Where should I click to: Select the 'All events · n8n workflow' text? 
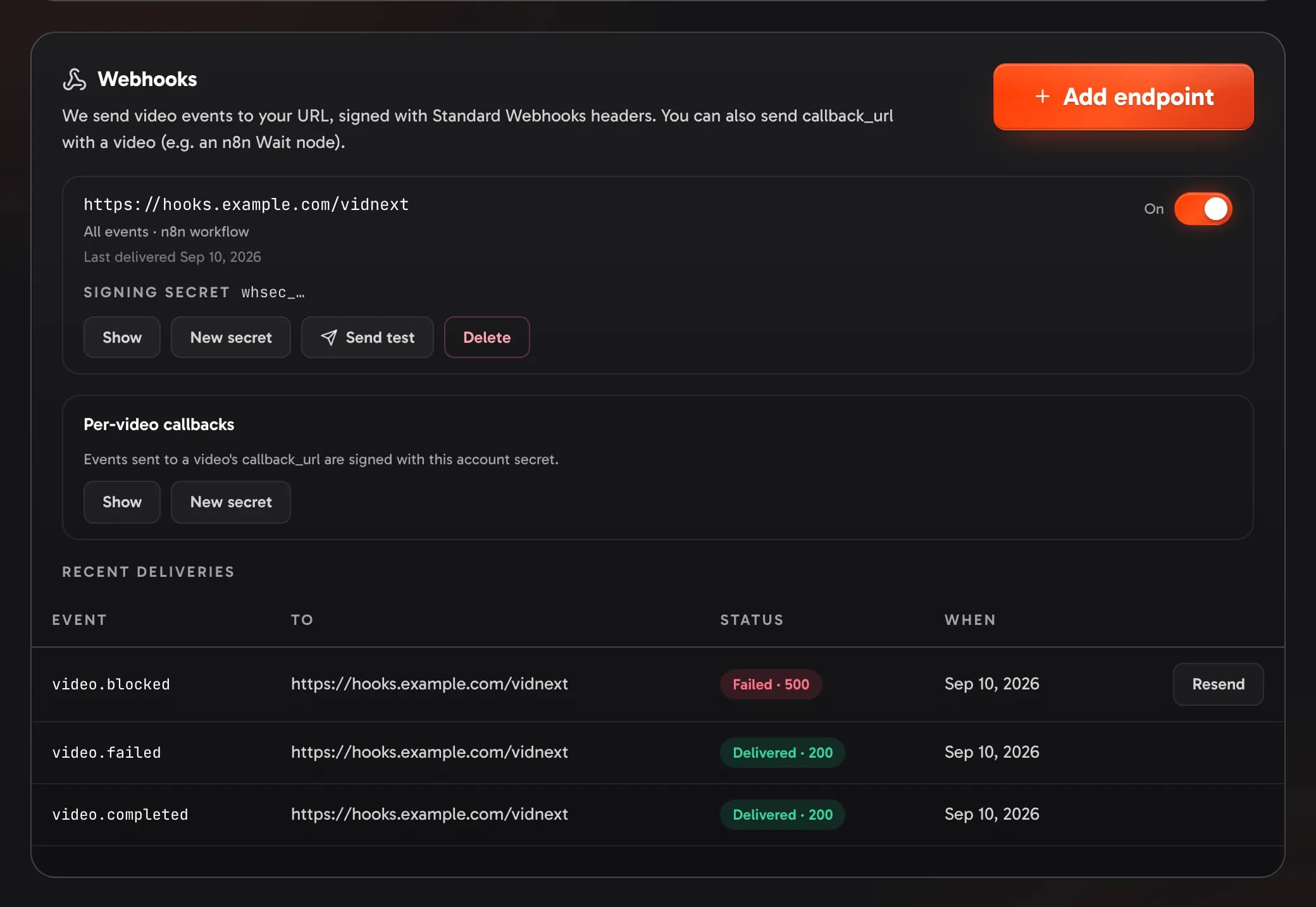(x=166, y=231)
